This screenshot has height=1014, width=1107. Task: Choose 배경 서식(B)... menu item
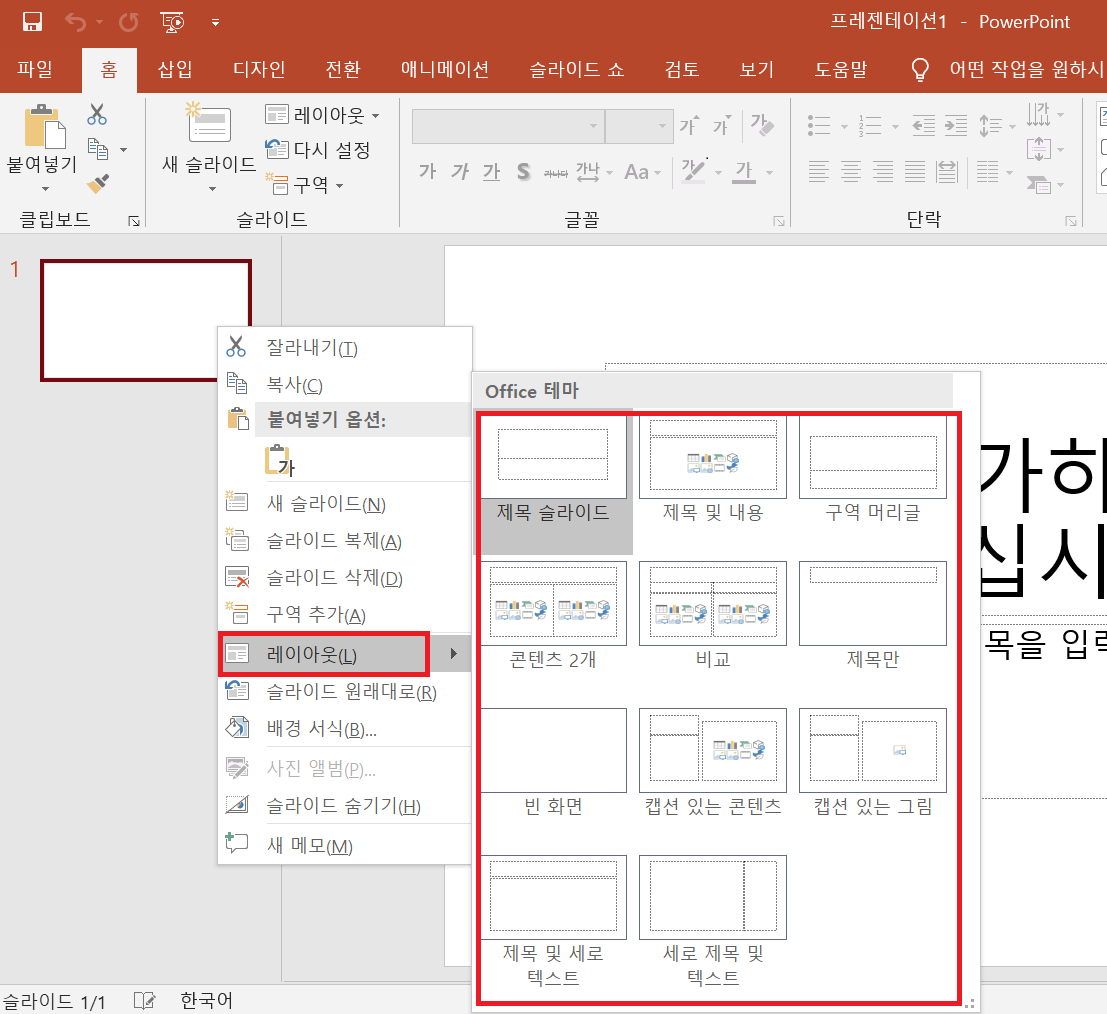[345, 728]
